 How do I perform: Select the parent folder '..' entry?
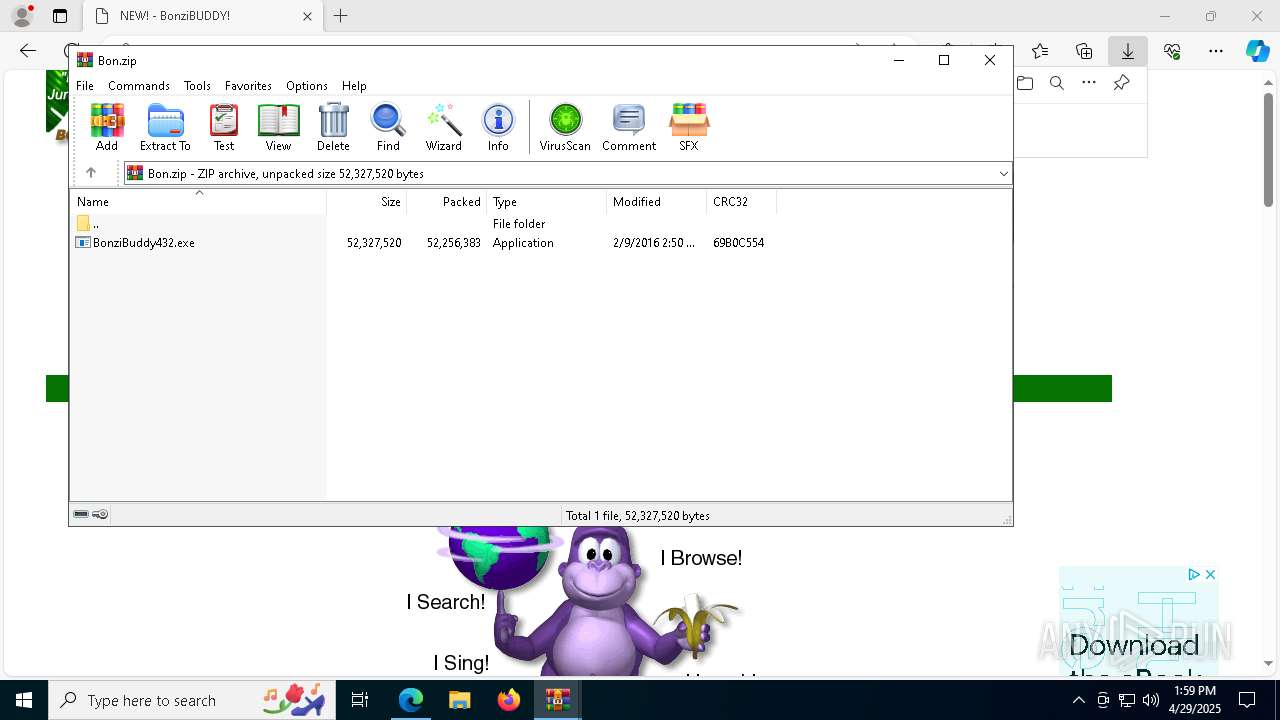click(x=88, y=224)
